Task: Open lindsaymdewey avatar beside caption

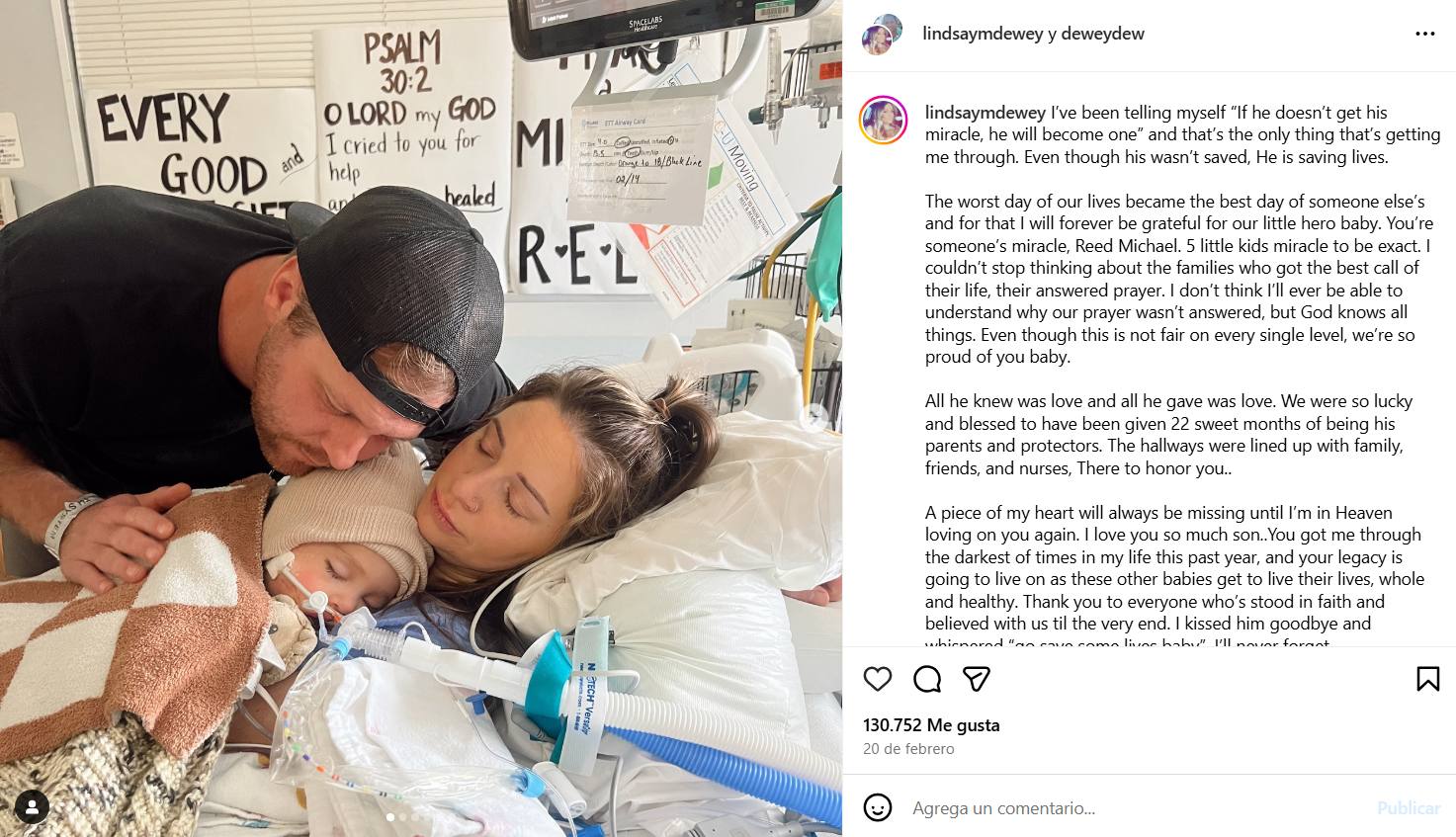Action: (x=884, y=121)
